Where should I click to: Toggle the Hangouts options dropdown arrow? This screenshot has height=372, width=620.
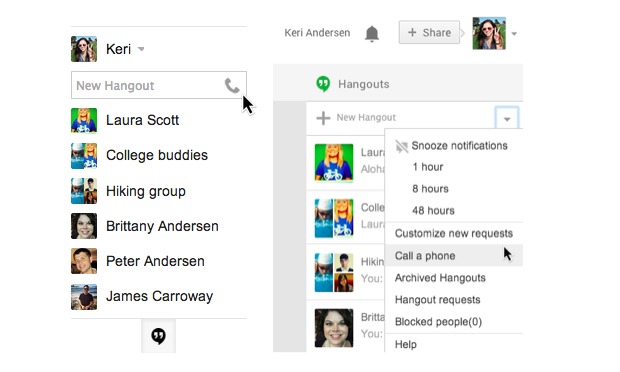(507, 118)
